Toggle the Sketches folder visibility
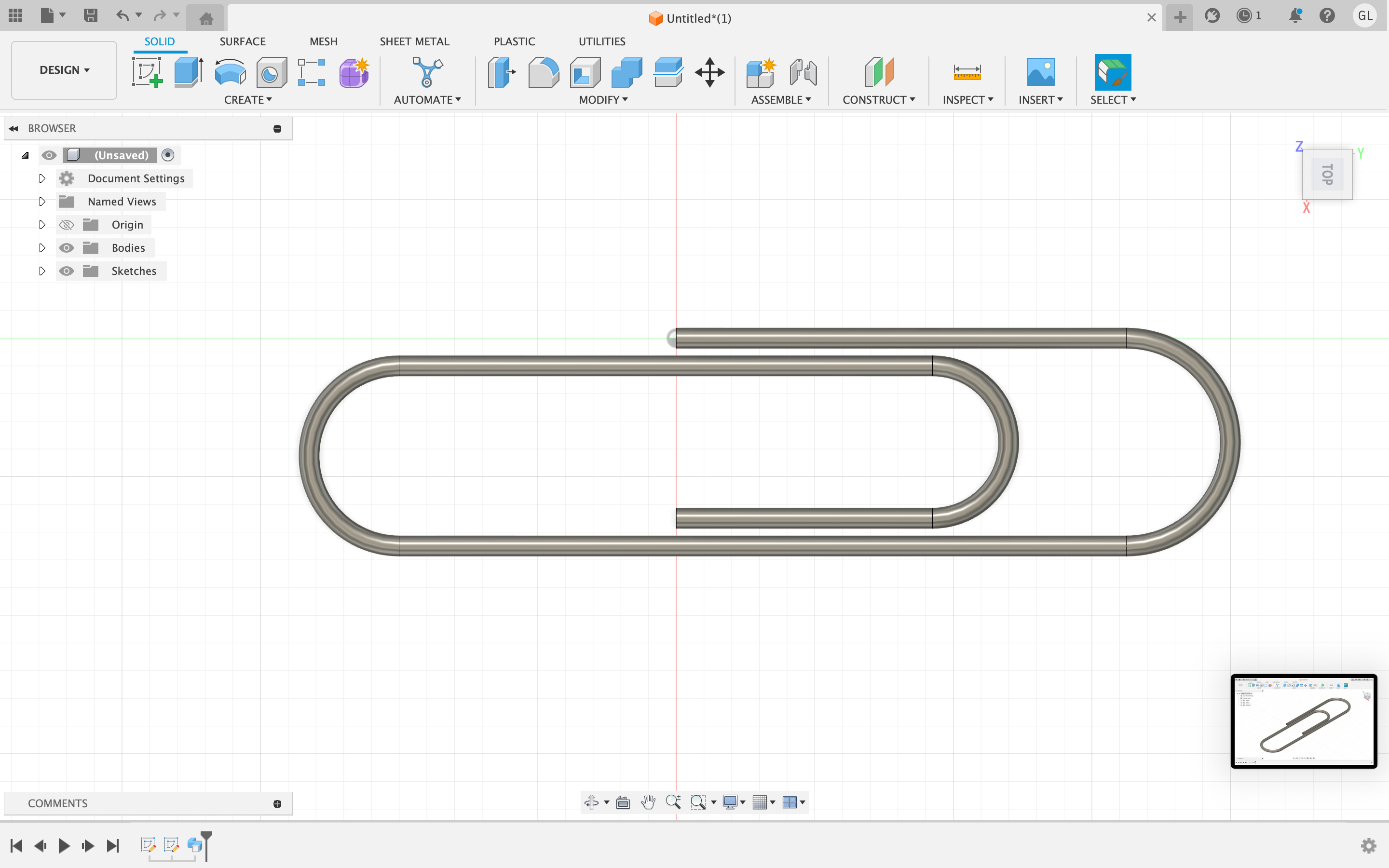 (67, 271)
